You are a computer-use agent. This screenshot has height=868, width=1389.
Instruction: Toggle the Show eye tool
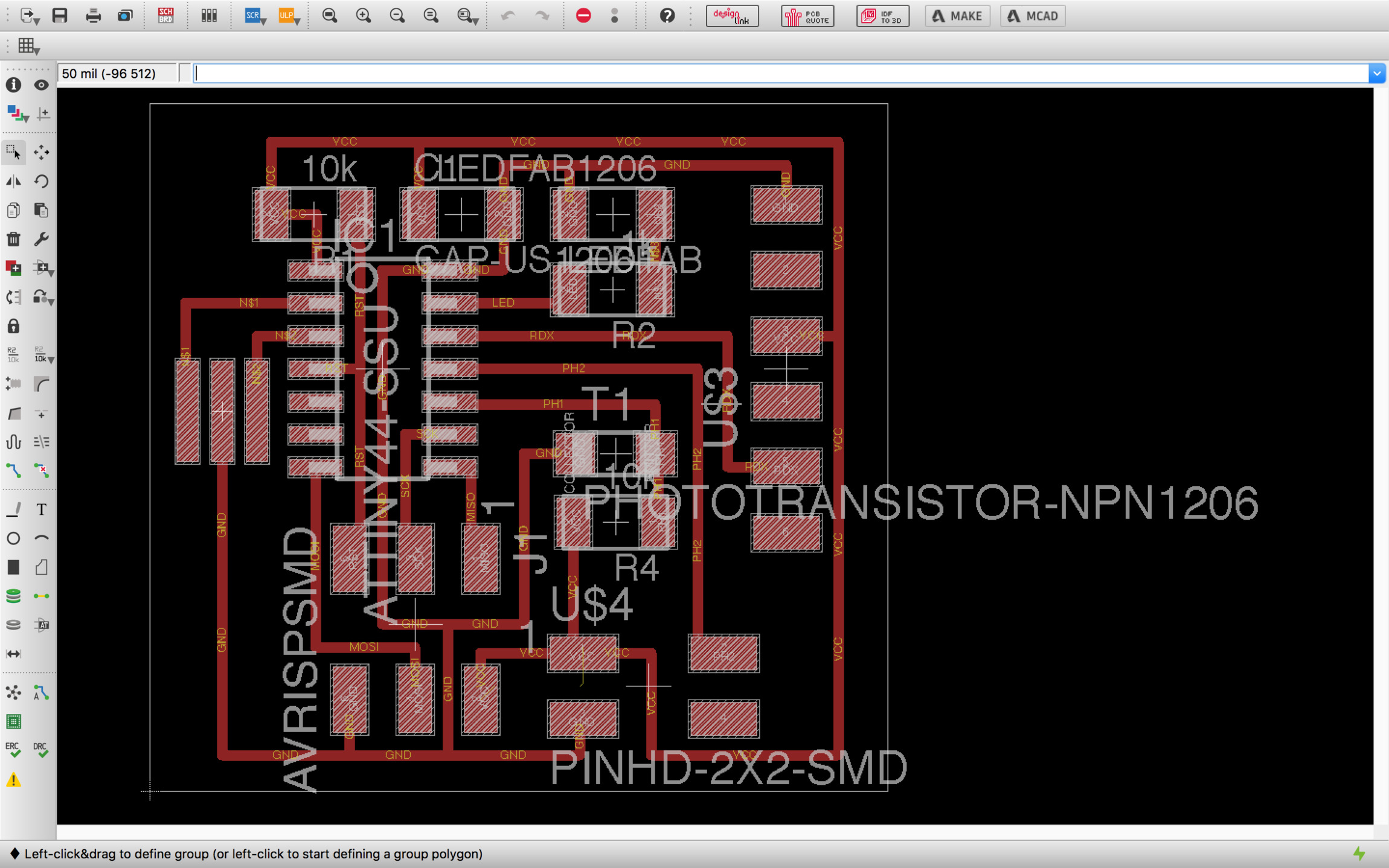42,85
